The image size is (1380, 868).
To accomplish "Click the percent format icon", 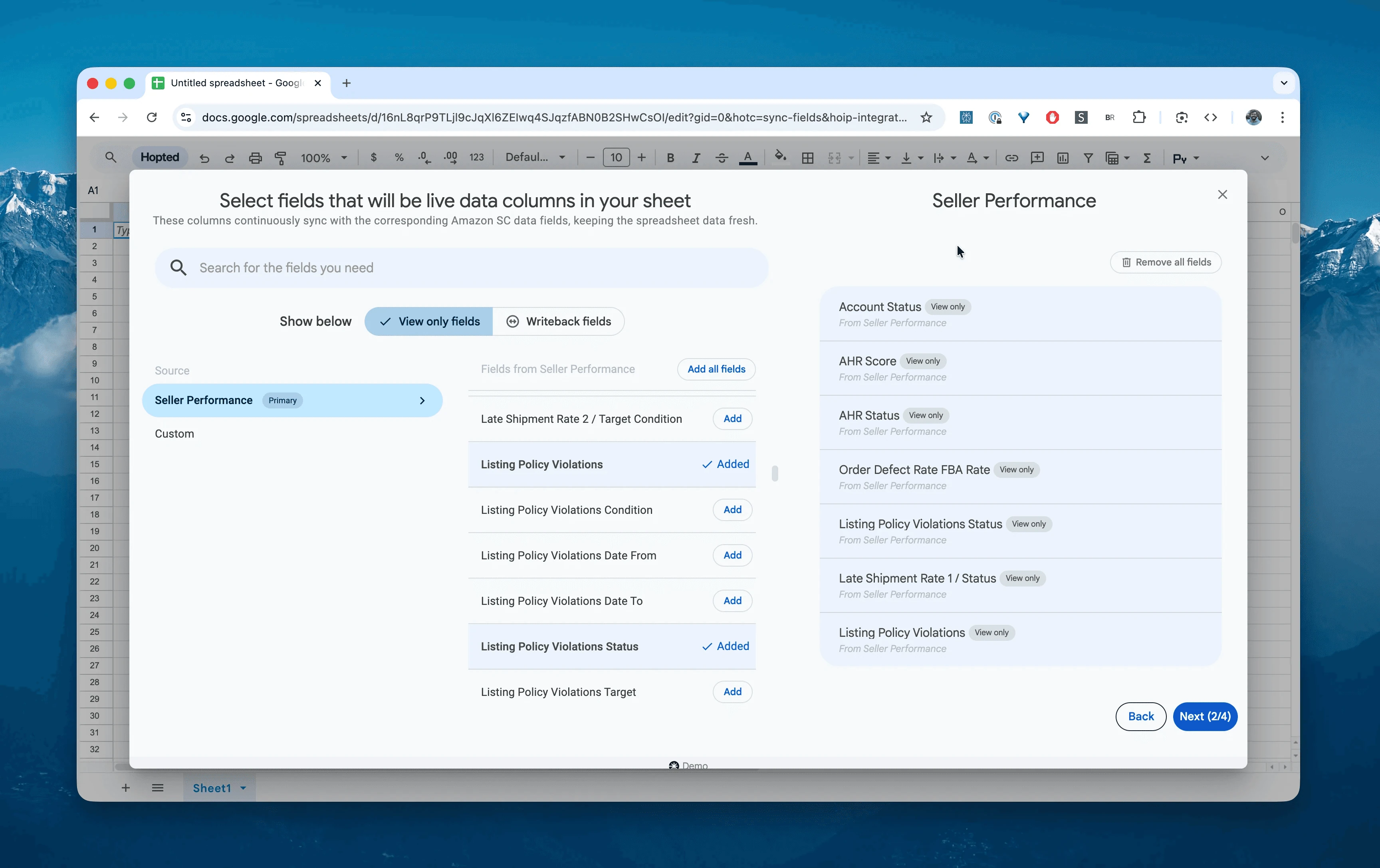I will click(399, 158).
